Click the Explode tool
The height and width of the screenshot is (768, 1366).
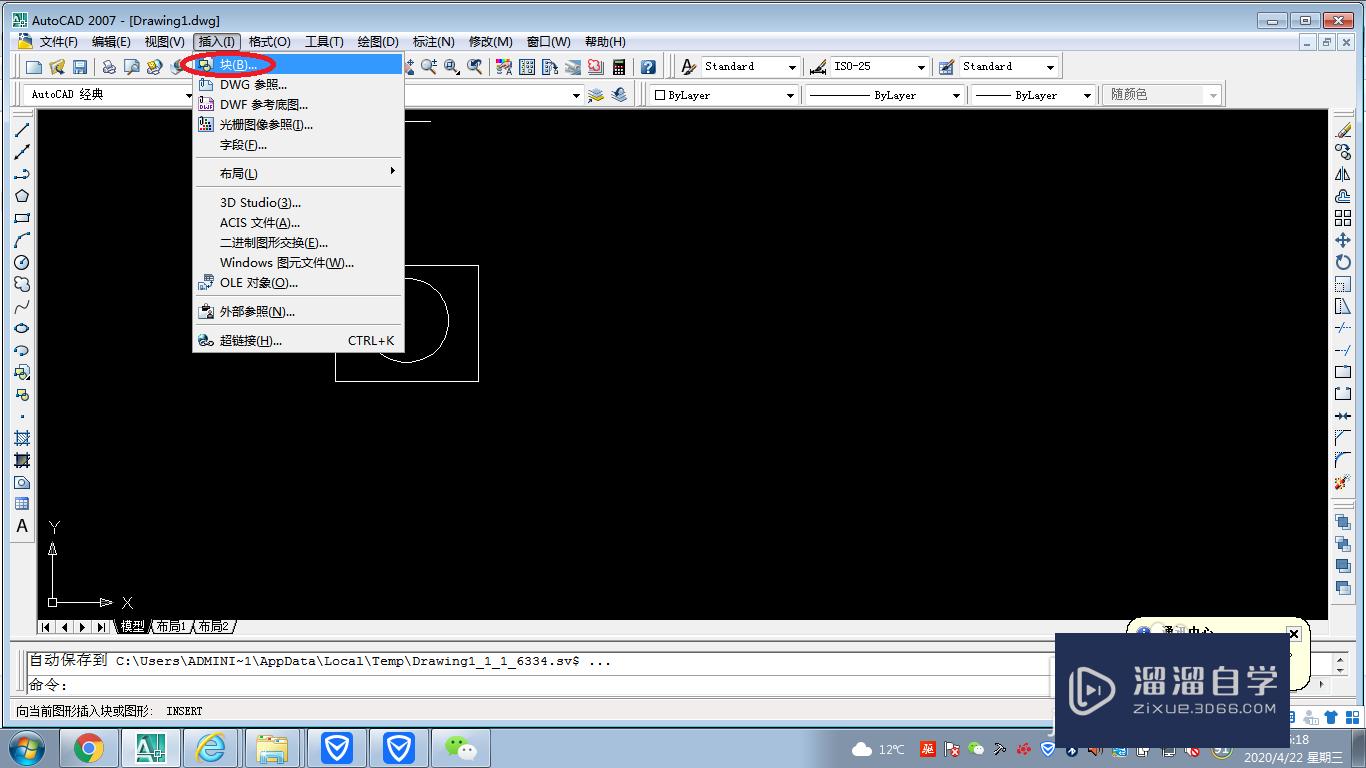tap(1343, 482)
